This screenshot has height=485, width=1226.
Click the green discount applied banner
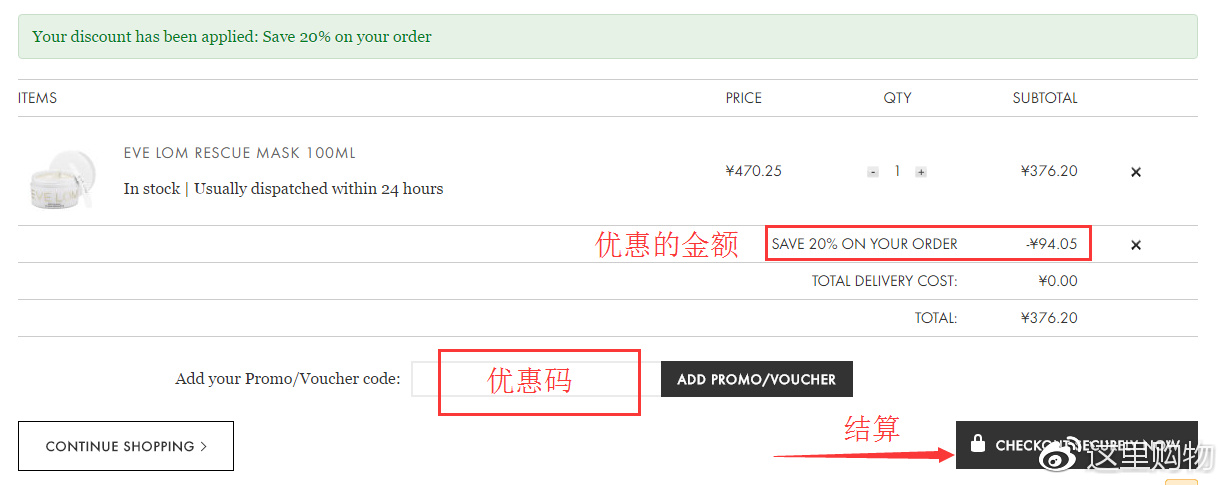tap(608, 37)
